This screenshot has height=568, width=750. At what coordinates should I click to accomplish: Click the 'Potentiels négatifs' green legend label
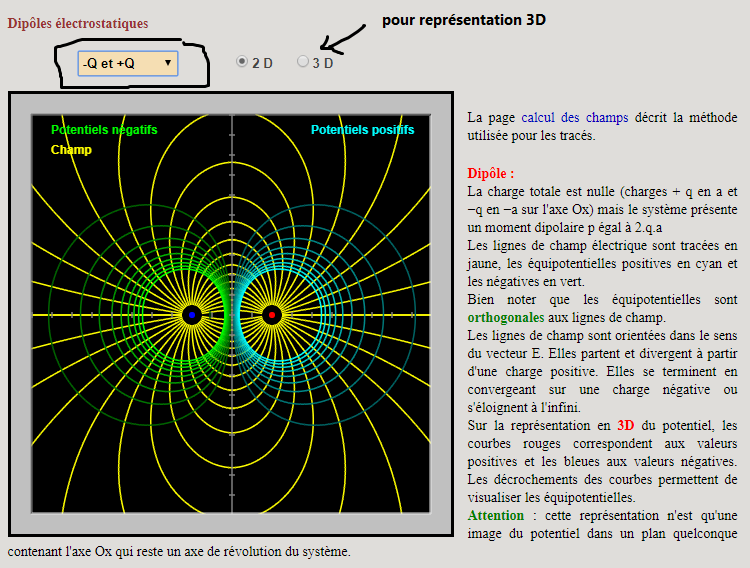pos(104,130)
